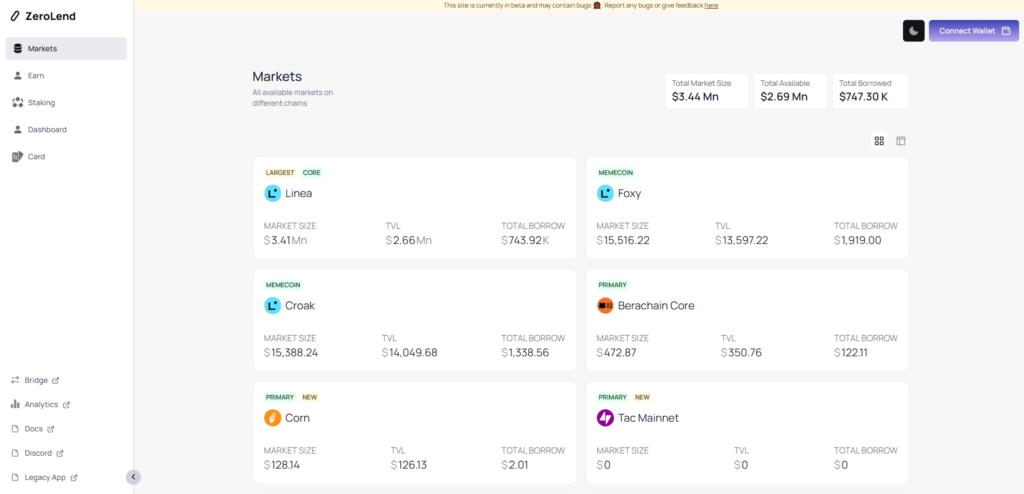
Task: Click the Docs file icon
Action: click(x=16, y=429)
